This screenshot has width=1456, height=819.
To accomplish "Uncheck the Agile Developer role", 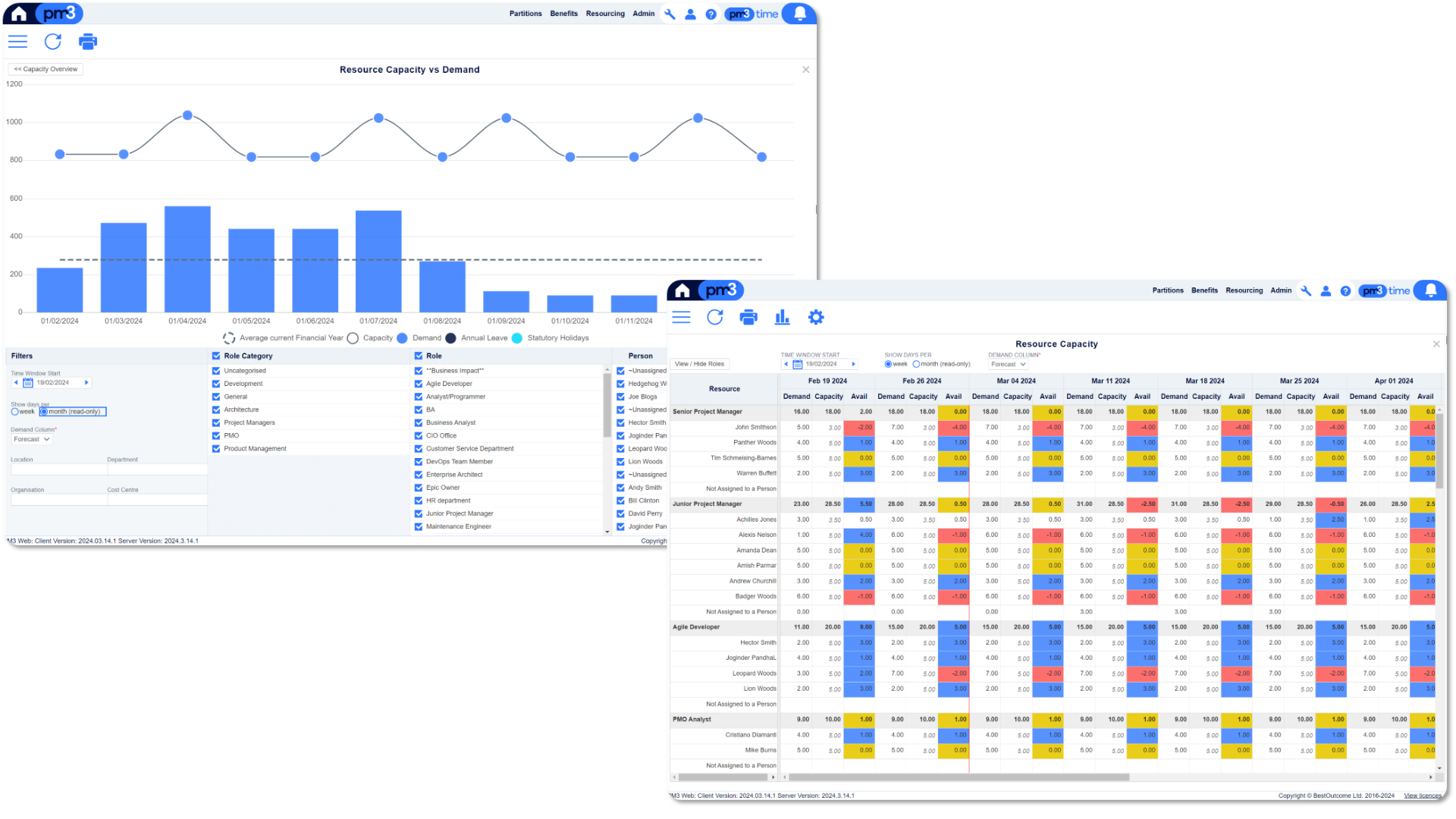I will pyautogui.click(x=419, y=384).
